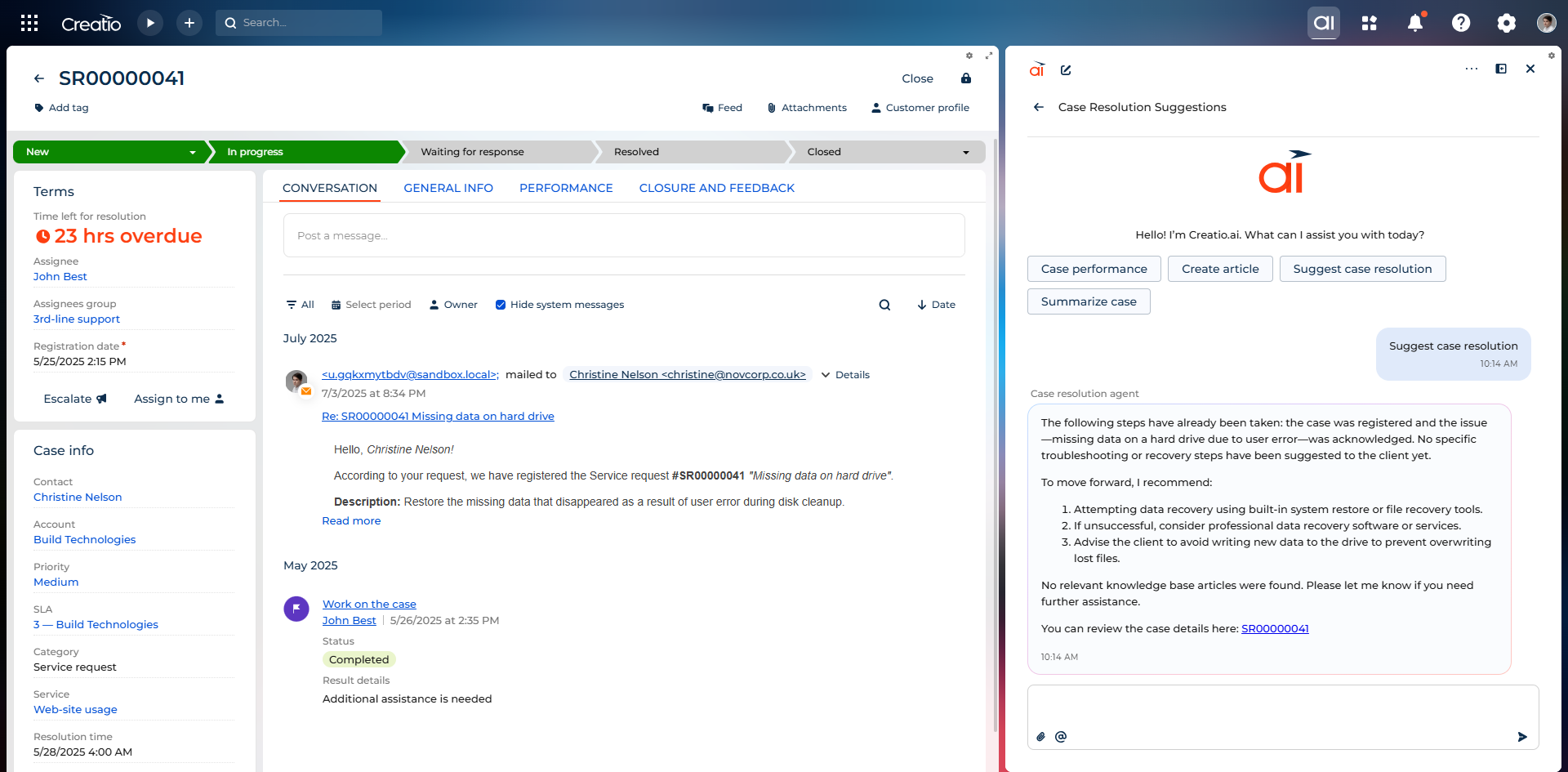Image resolution: width=1568 pixels, height=772 pixels.
Task: Switch to the CONVERSATION tab
Action: [330, 188]
